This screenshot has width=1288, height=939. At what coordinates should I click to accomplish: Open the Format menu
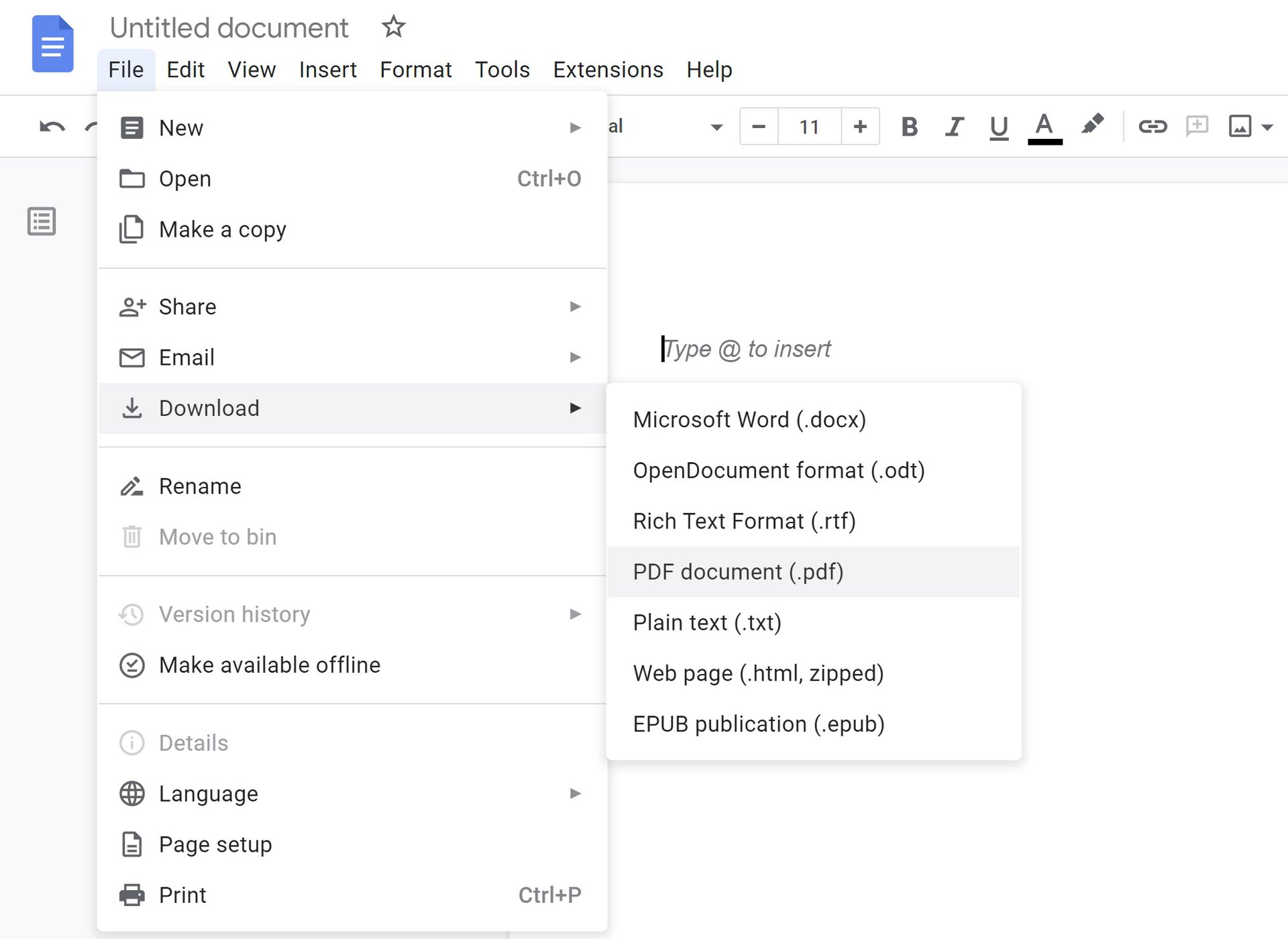416,70
